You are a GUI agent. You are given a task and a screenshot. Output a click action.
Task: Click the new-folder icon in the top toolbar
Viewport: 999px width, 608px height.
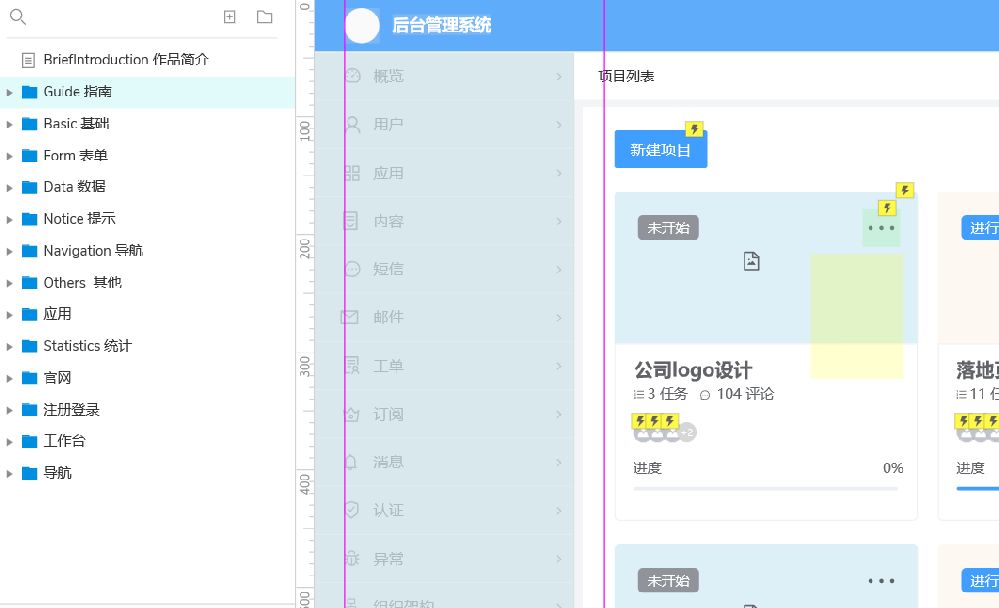264,17
